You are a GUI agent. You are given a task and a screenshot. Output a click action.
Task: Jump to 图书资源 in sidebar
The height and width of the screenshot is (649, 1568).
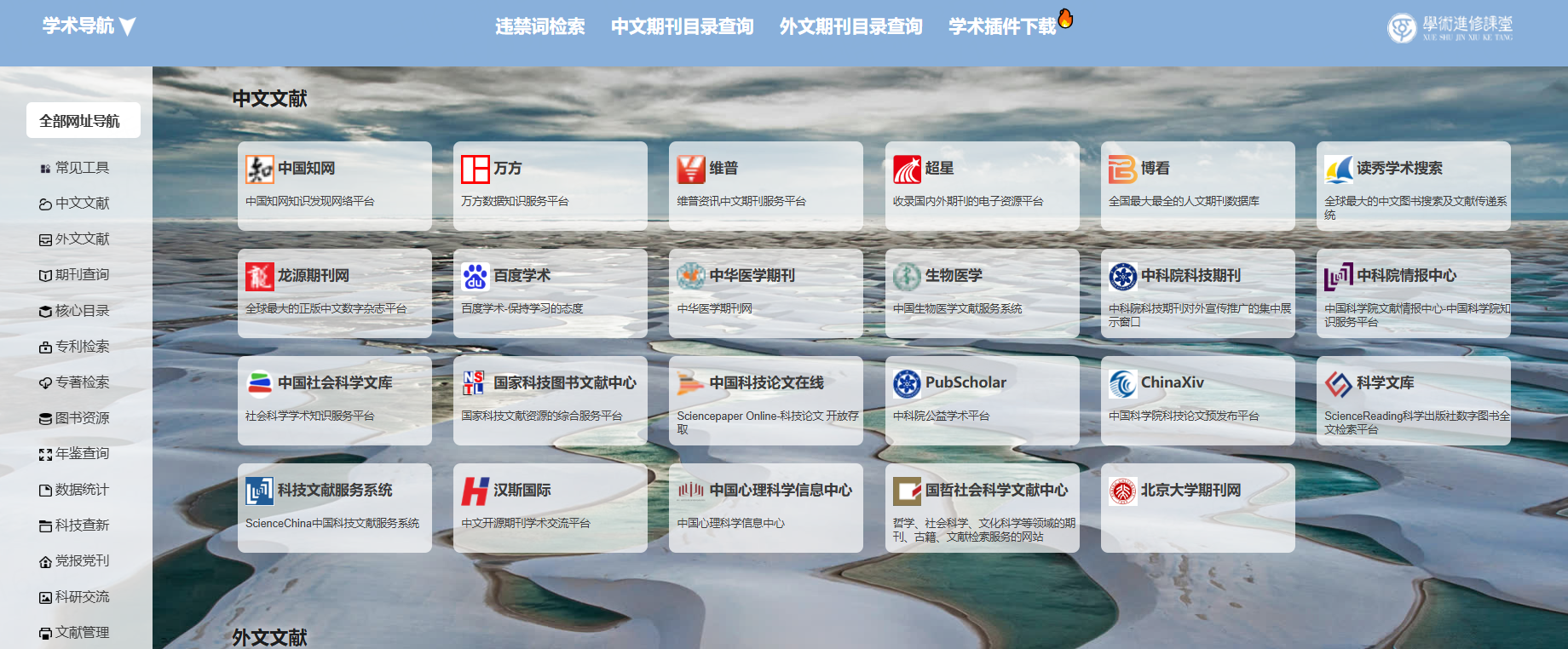tap(75, 418)
